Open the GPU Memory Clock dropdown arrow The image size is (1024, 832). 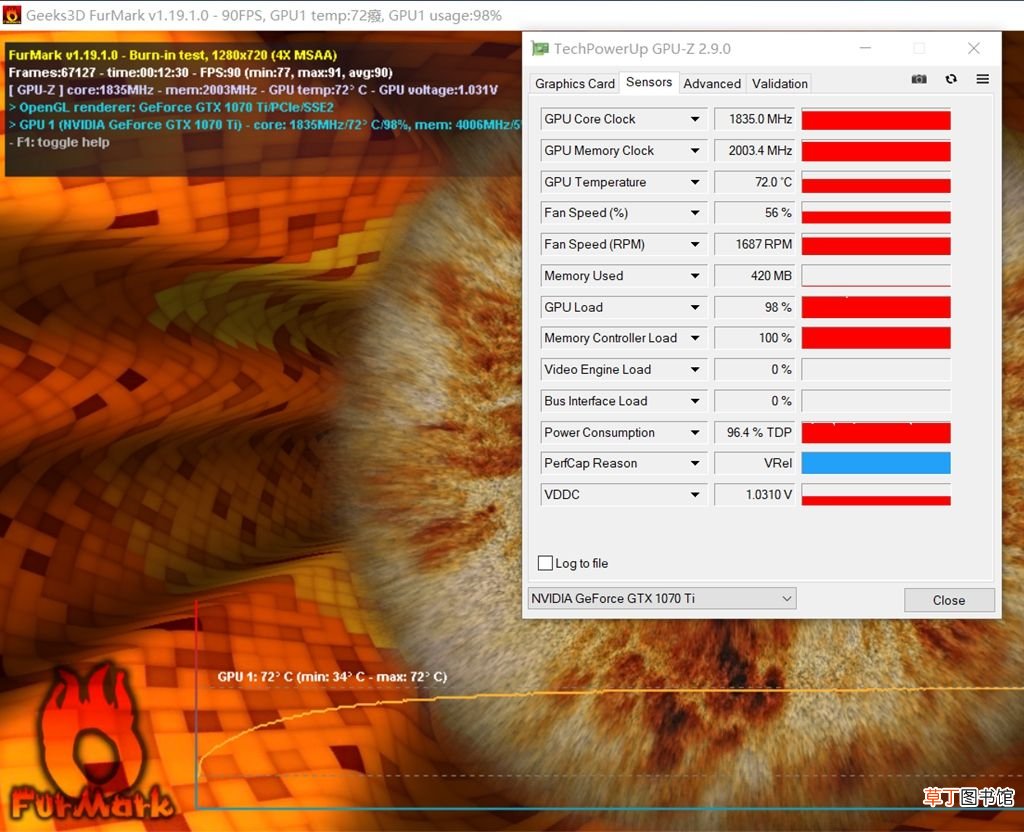tap(695, 150)
